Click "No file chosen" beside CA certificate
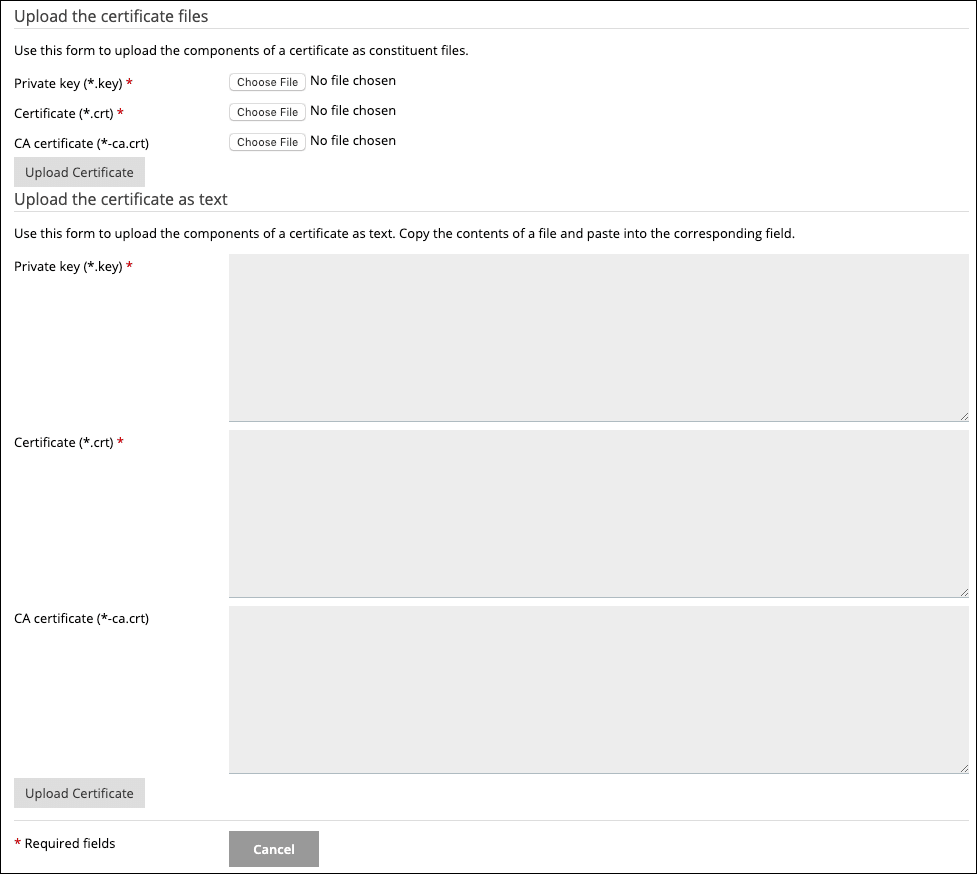The height and width of the screenshot is (874, 977). pyautogui.click(x=353, y=141)
